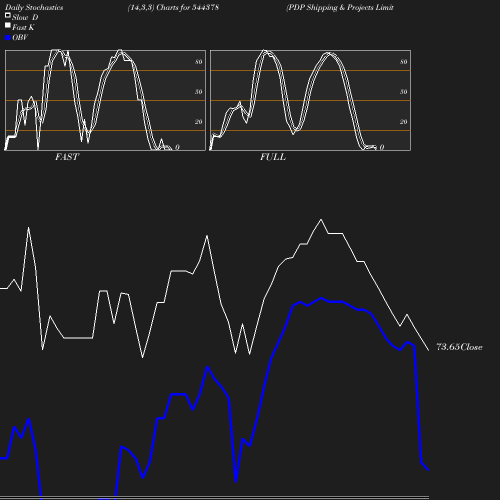Click the 50 level label in FAST chart
This screenshot has height=500, width=500.
199,92
